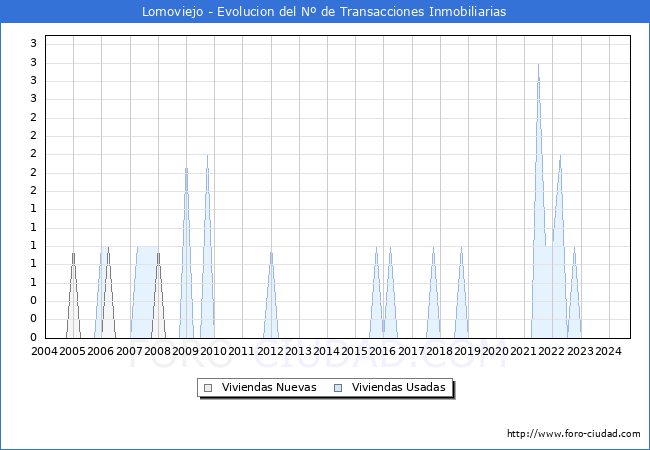Click the 2010 blue peak

click(207, 160)
